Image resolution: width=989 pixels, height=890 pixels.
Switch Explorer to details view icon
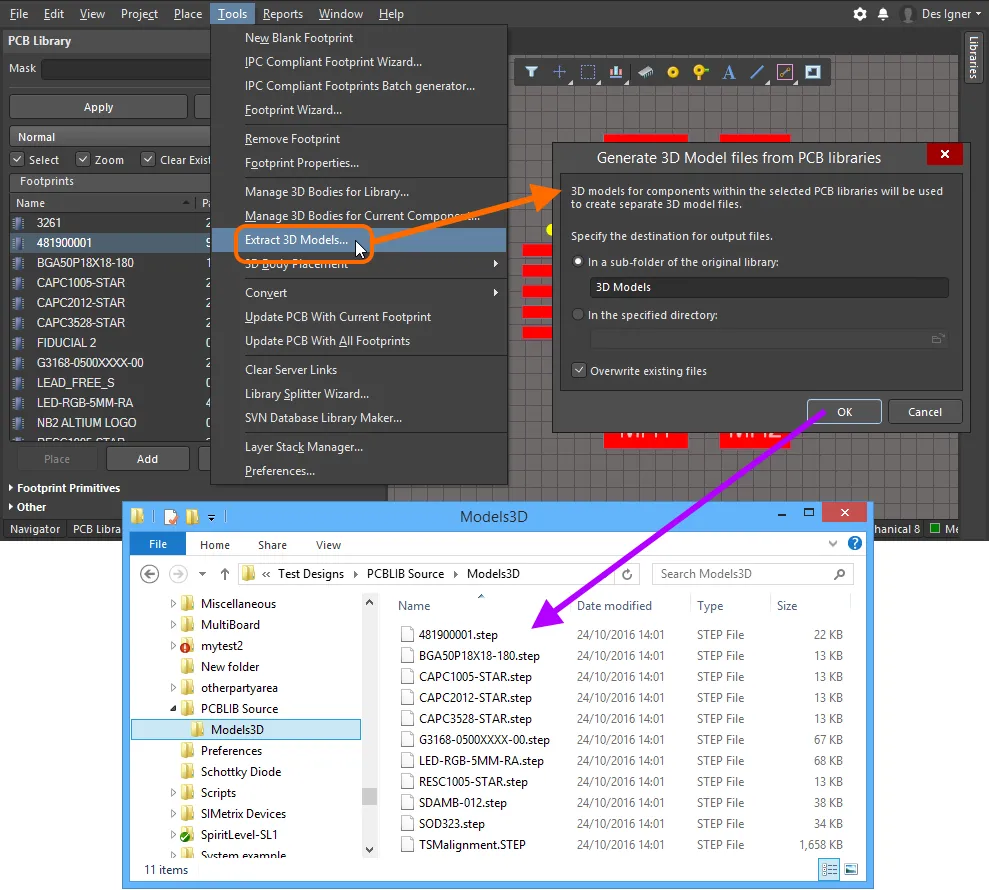[829, 869]
